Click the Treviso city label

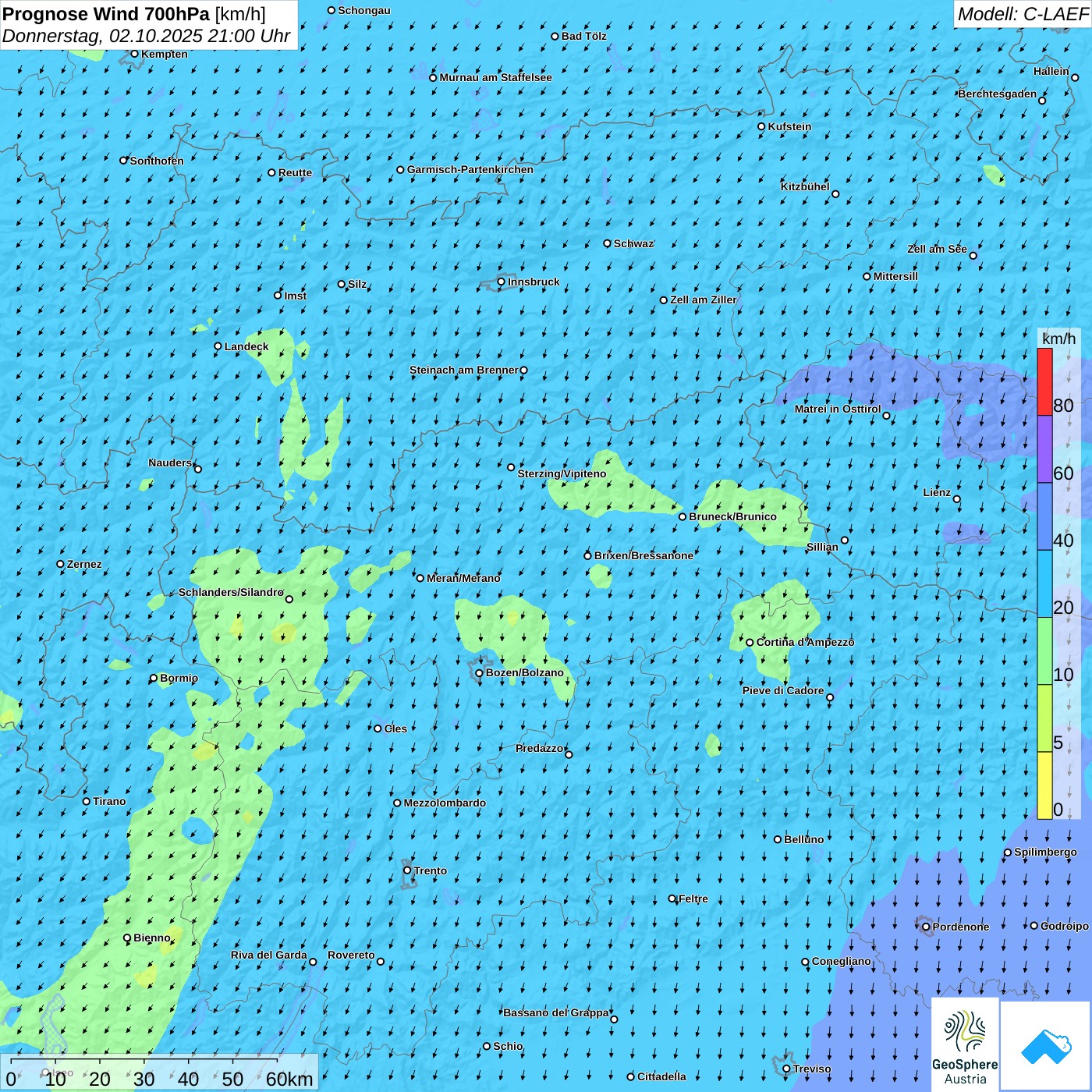pyautogui.click(x=812, y=1069)
